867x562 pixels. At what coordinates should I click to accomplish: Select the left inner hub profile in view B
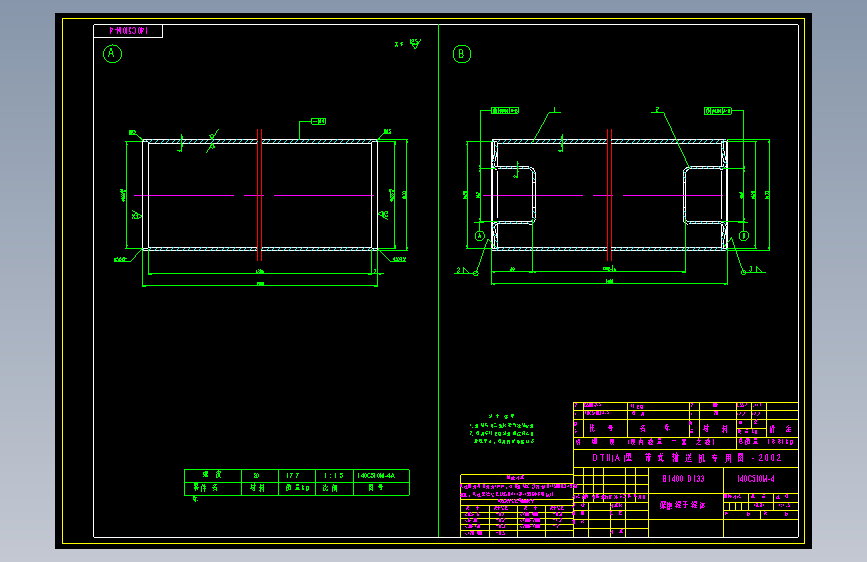pyautogui.click(x=514, y=195)
